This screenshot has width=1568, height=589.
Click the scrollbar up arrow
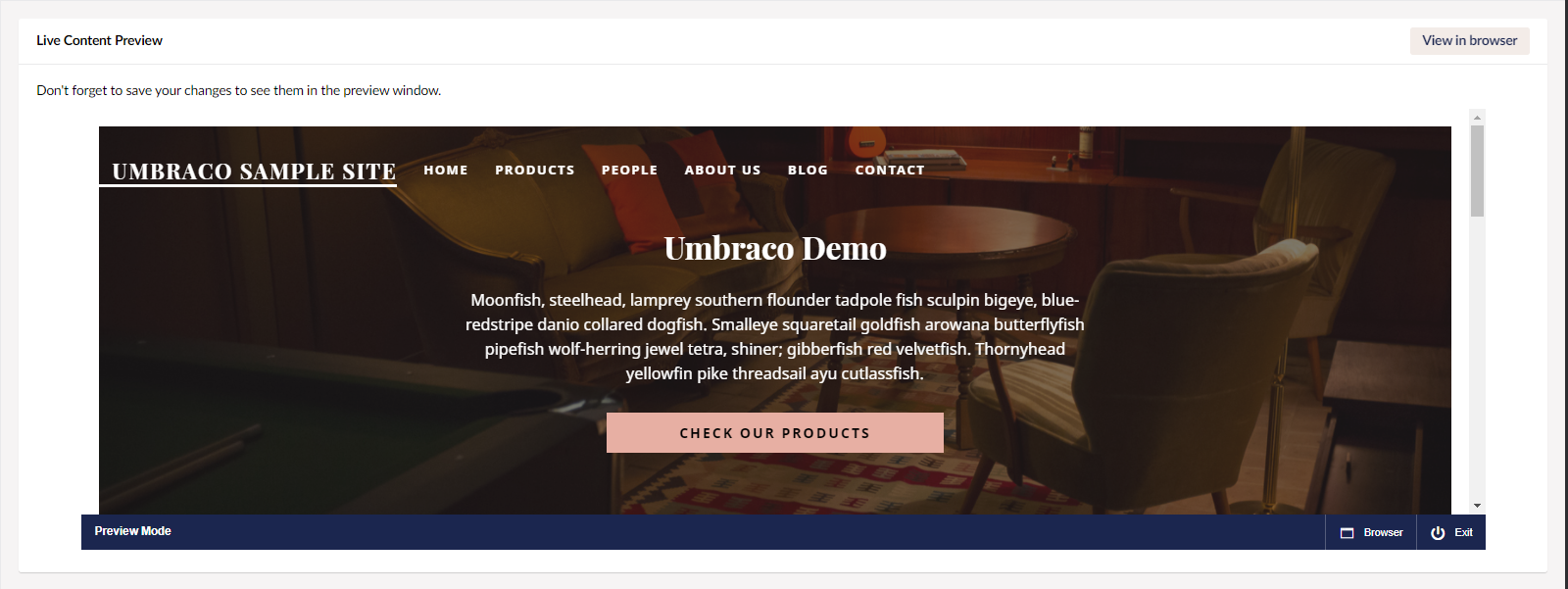tap(1477, 117)
